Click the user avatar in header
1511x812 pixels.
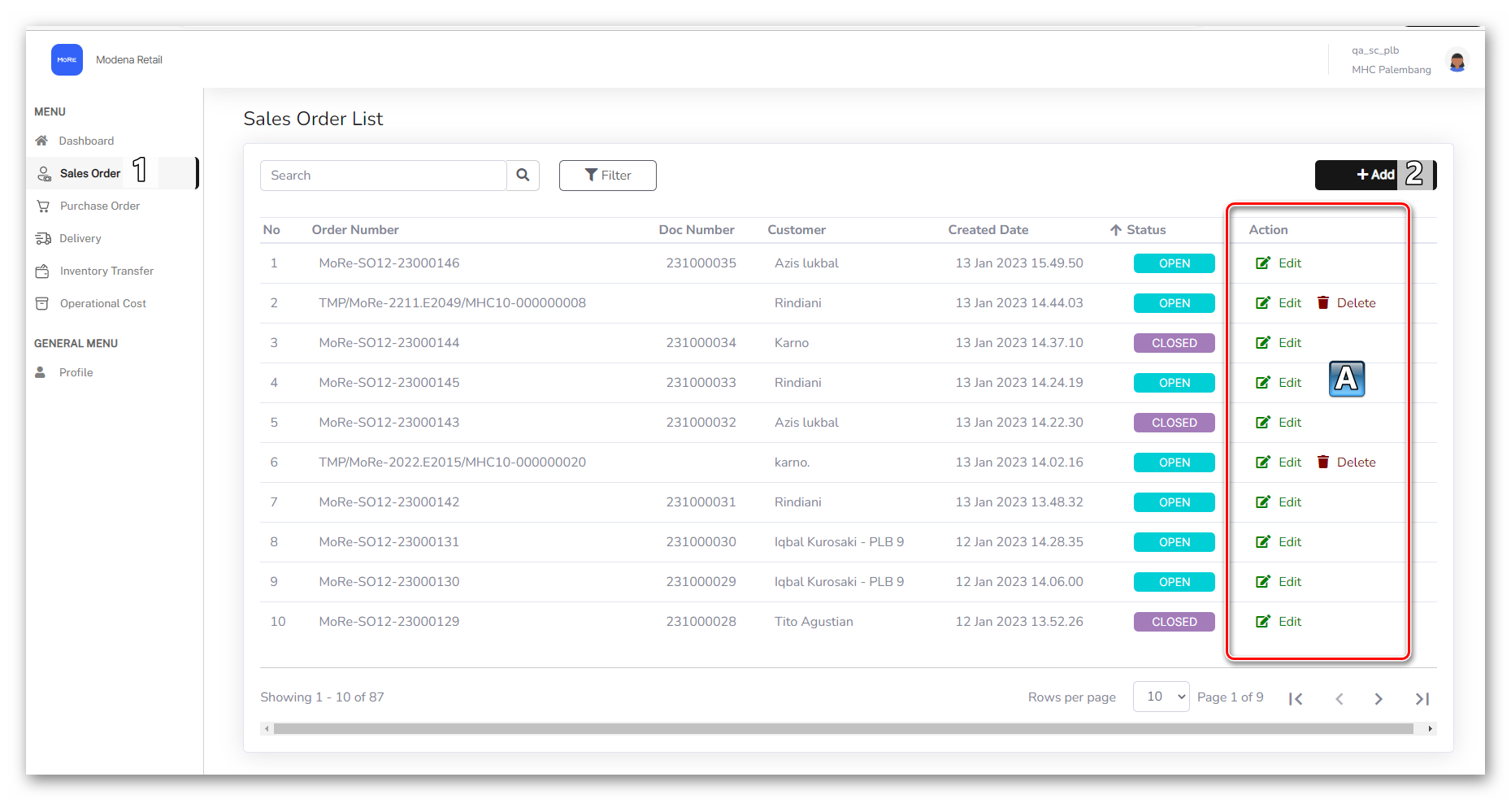(1457, 61)
